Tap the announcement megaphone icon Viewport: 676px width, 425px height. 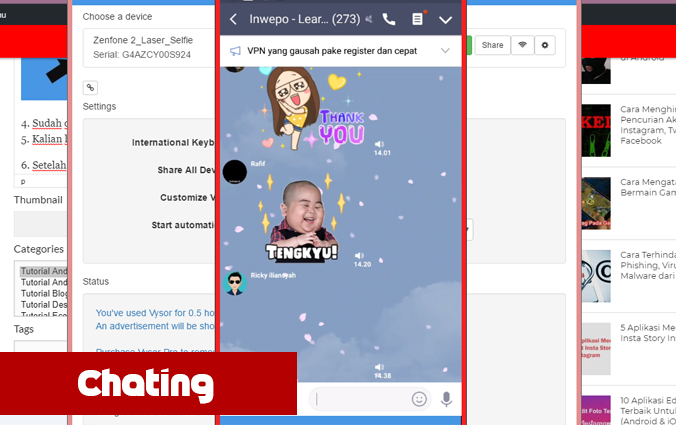(235, 51)
